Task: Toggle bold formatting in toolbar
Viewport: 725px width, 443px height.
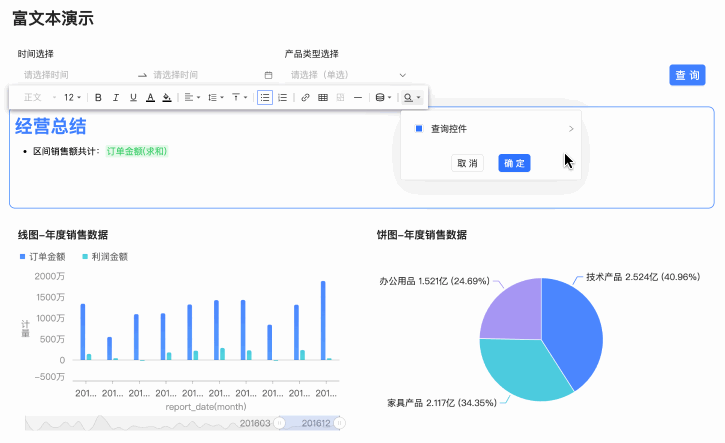Action: point(98,98)
